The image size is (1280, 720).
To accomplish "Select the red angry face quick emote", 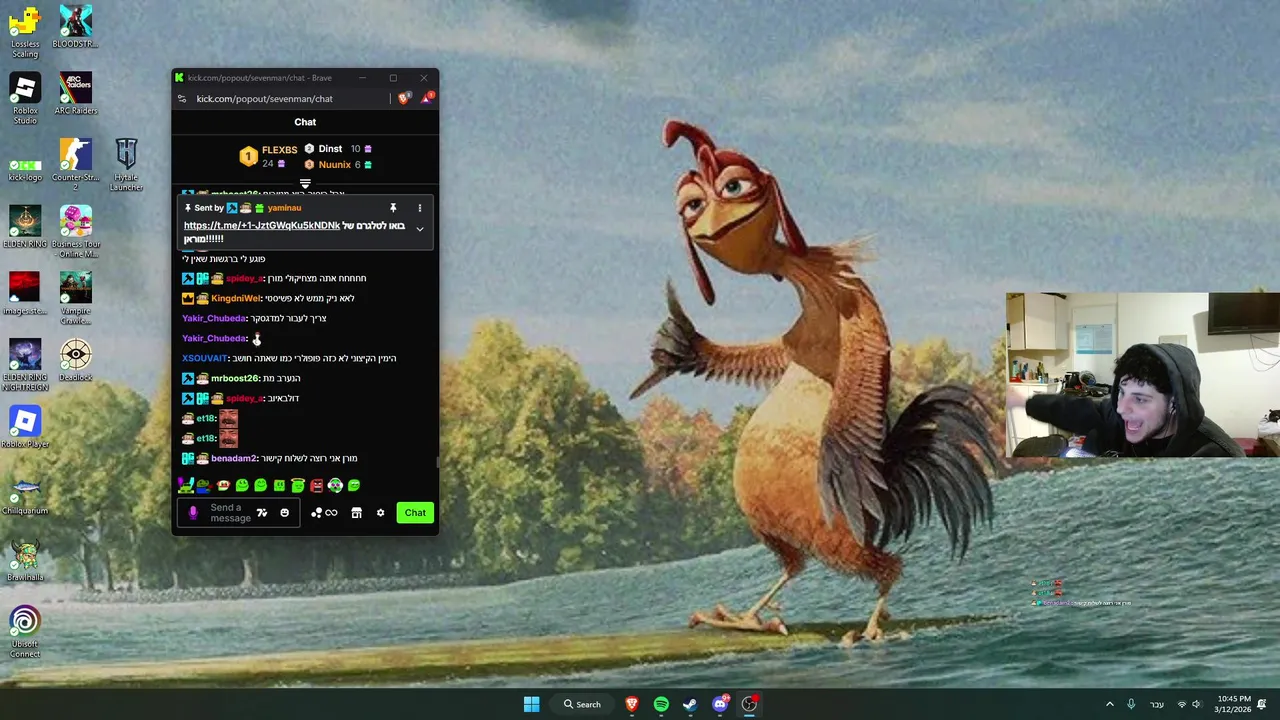I will 316,486.
